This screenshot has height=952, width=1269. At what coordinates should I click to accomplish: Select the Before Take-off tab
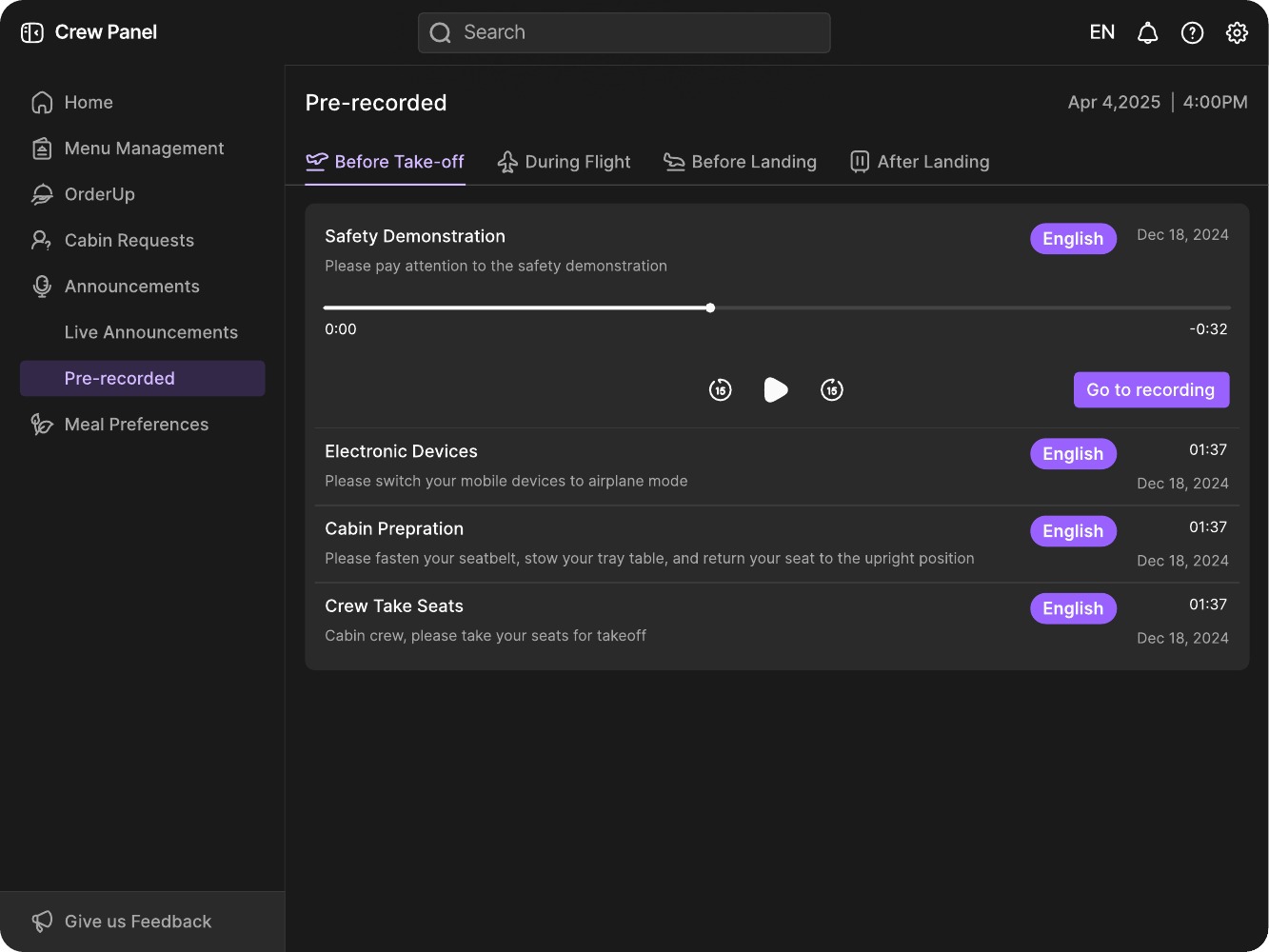[385, 162]
